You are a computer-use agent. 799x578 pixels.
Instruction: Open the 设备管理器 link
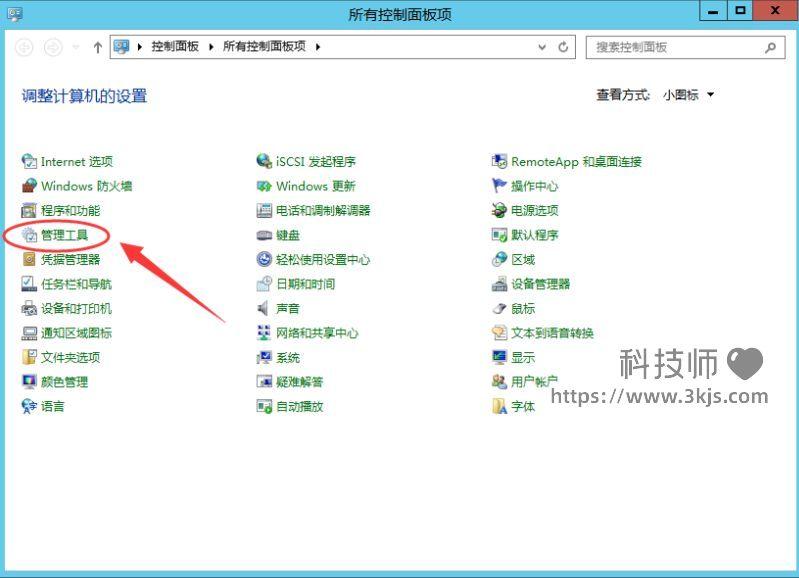(540, 284)
